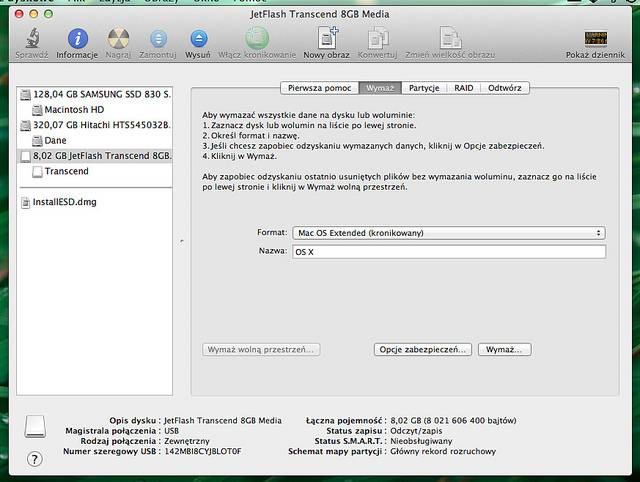
Task: Select the 320,07 GB Hitachi disk
Action: pyautogui.click(x=95, y=125)
